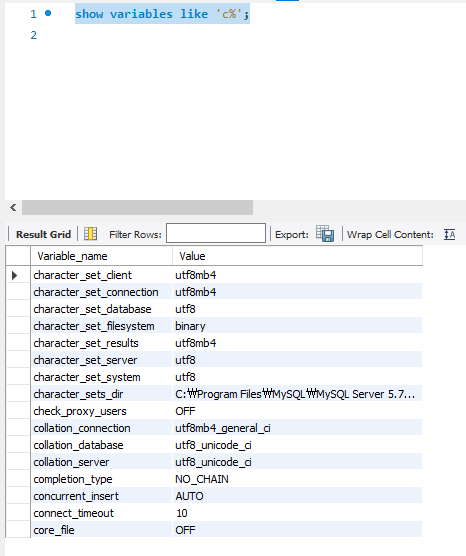
Task: Click the AUTO value cell
Action: [297, 496]
